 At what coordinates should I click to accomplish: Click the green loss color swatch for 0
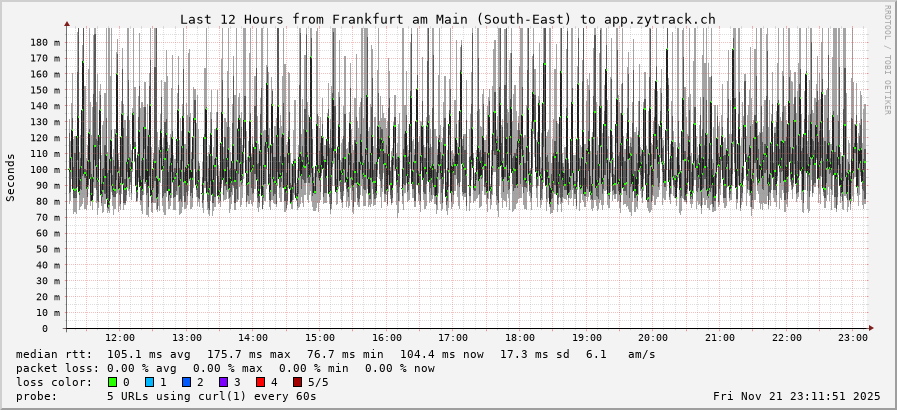pos(113,382)
